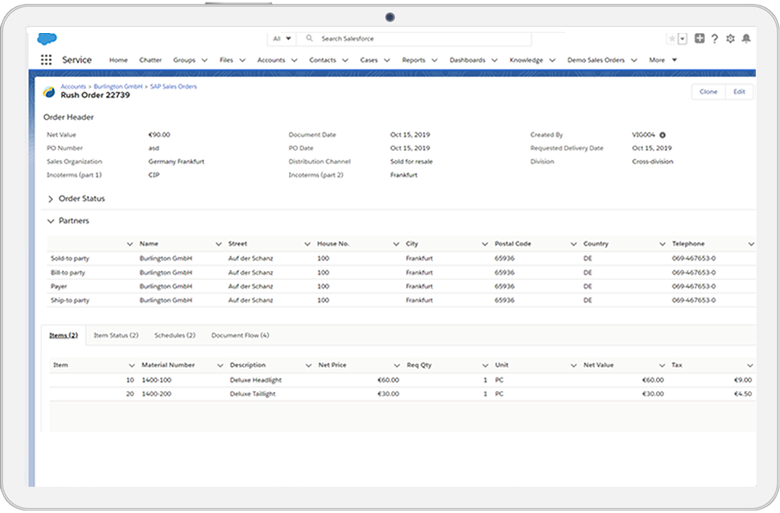780x513 pixels.
Task: Expand the Reports tab dropdown chevron
Action: coord(434,60)
